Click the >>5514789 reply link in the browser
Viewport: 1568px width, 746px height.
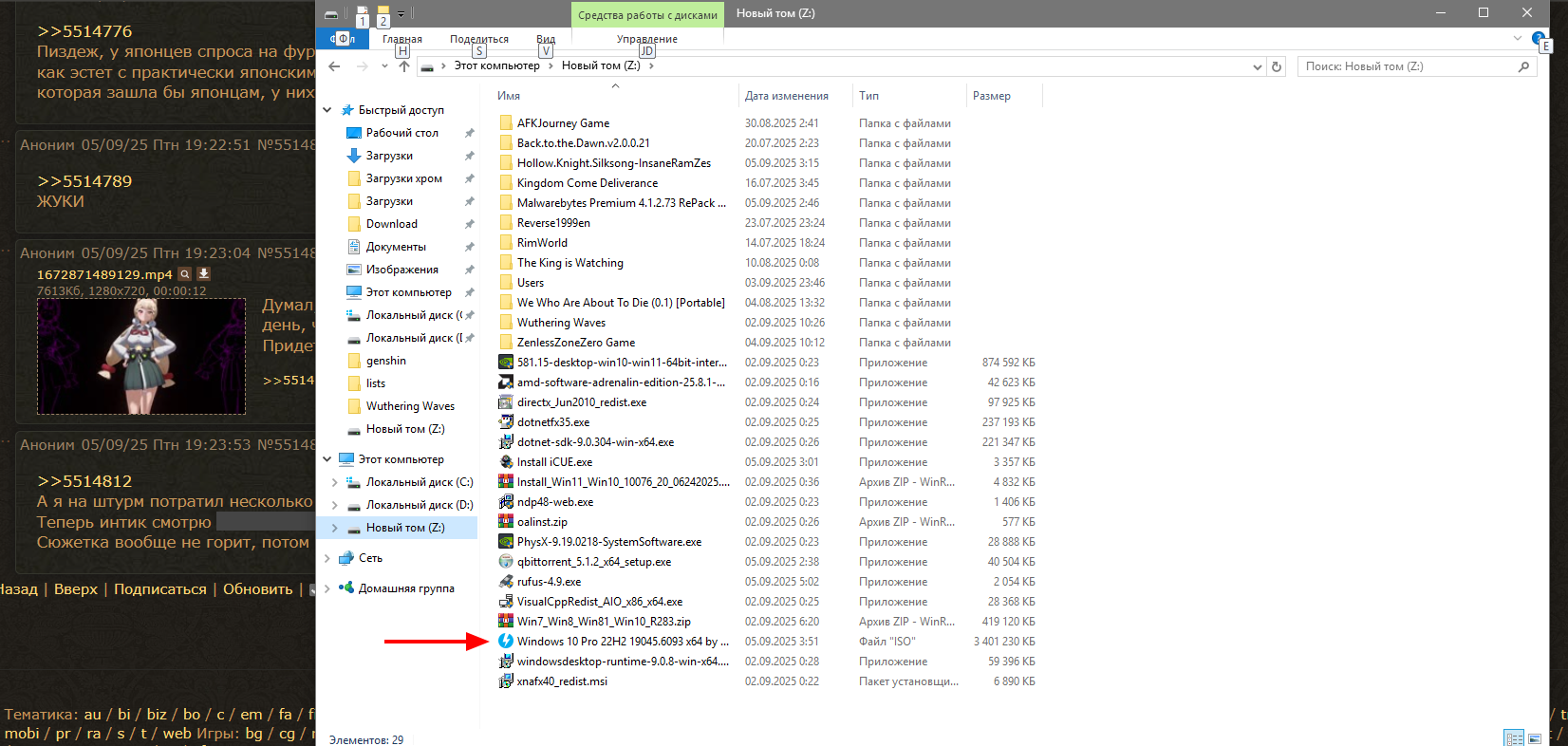(84, 181)
